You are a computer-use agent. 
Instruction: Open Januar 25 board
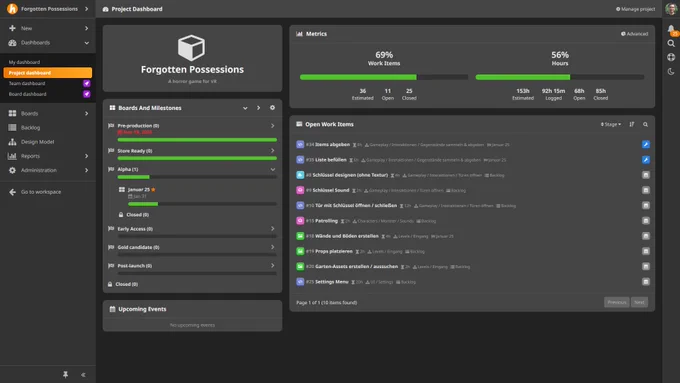(x=139, y=190)
